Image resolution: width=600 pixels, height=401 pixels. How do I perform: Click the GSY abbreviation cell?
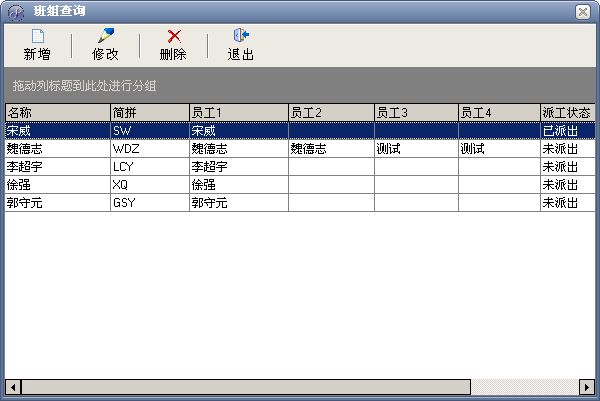point(149,202)
